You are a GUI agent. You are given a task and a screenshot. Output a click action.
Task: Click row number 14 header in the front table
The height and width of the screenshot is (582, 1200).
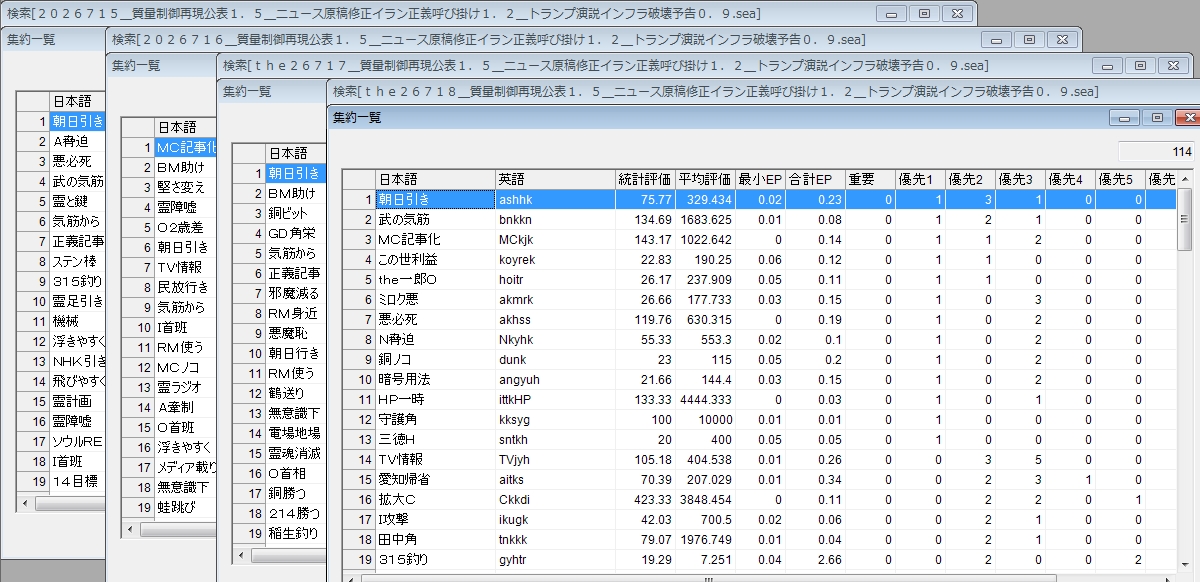click(359, 459)
